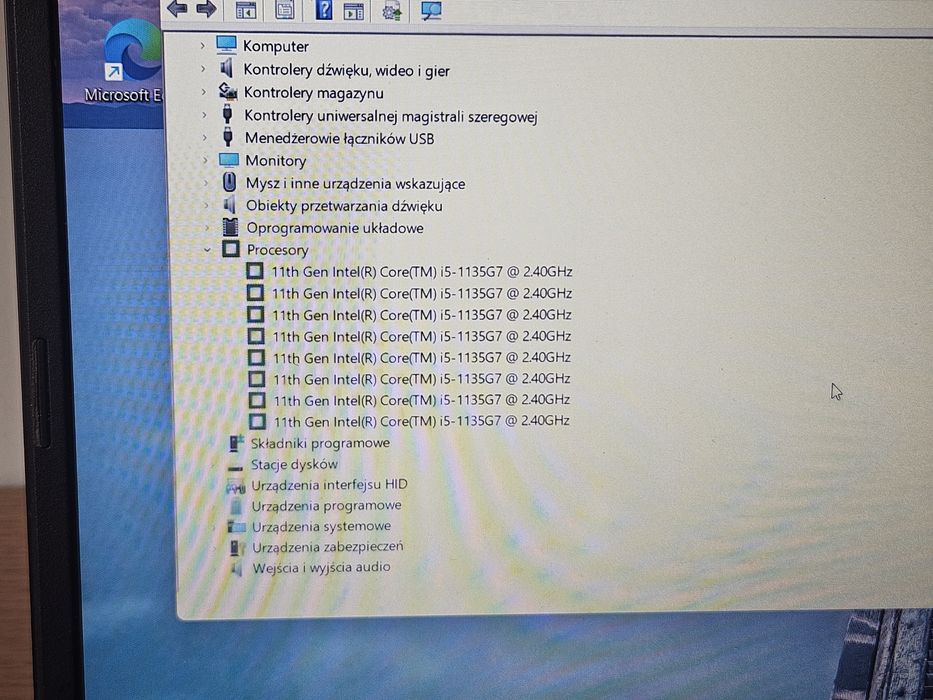Select the Składniki programowe icon
This screenshot has width=933, height=700.
click(x=237, y=443)
